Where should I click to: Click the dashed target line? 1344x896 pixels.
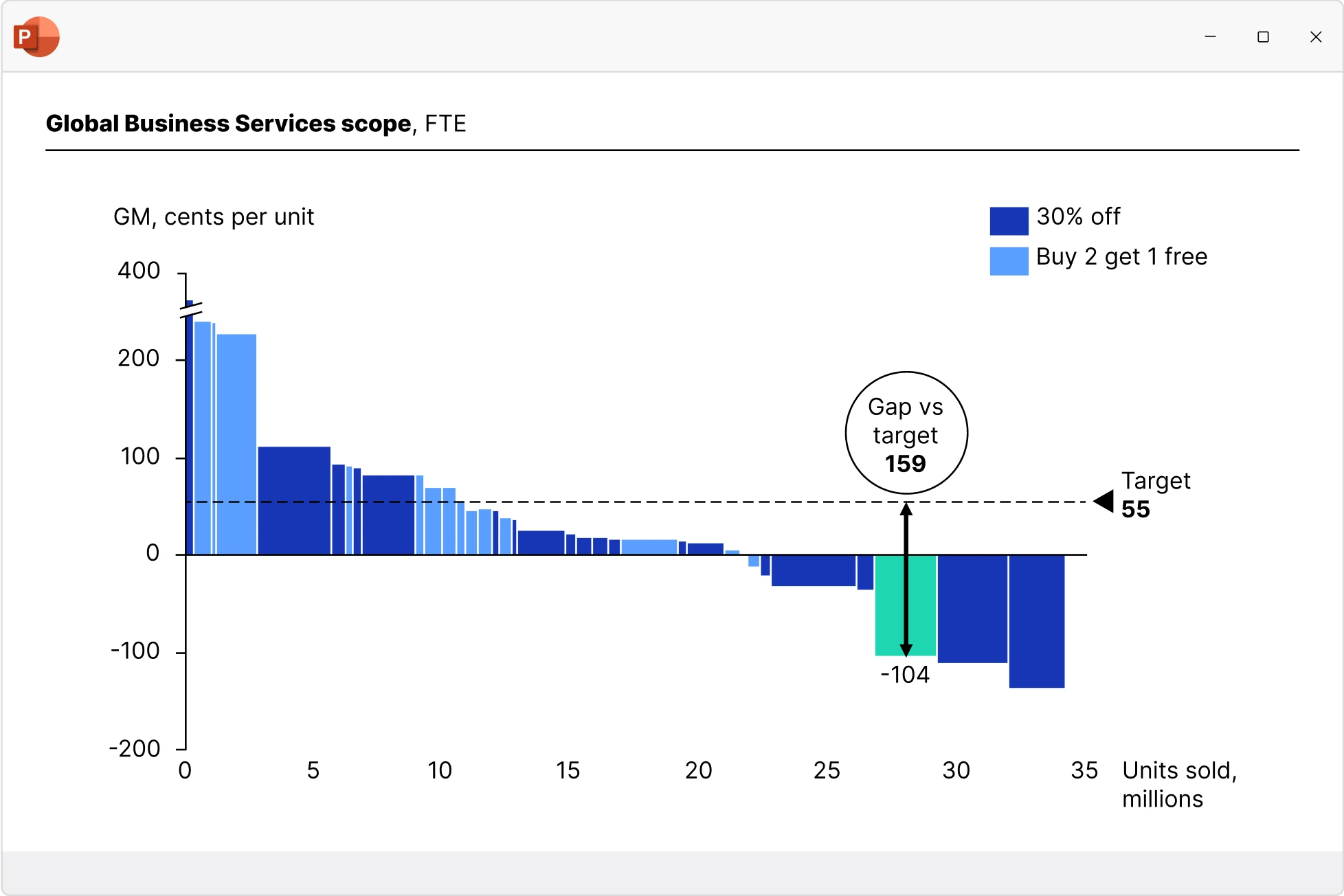pyautogui.click(x=636, y=502)
